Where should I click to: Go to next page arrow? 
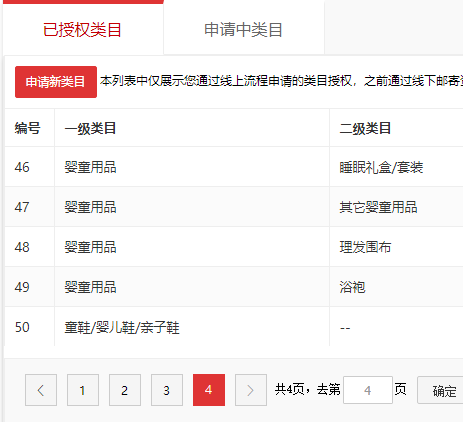[x=251, y=390]
